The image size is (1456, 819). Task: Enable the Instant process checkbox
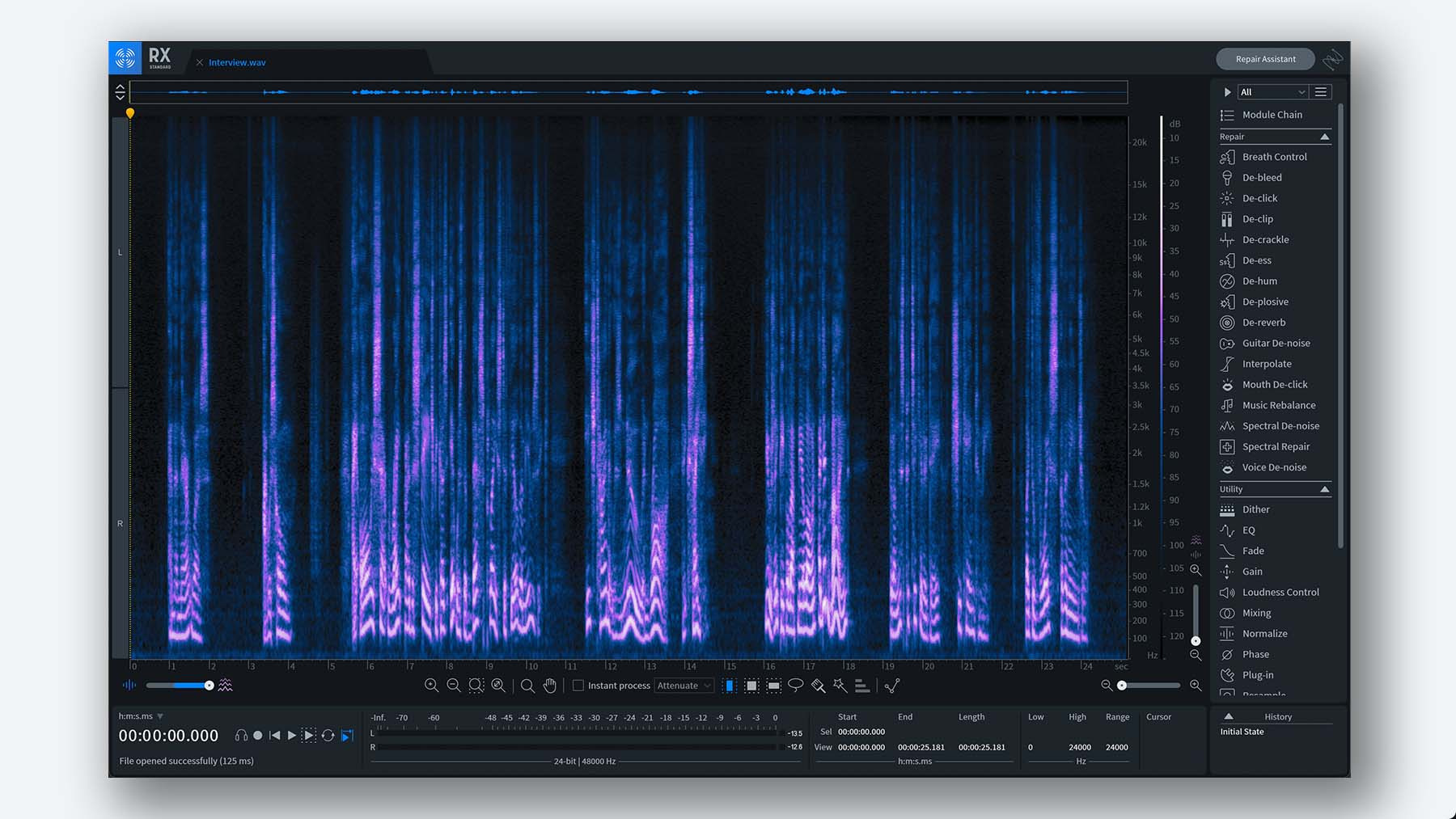pyautogui.click(x=578, y=686)
